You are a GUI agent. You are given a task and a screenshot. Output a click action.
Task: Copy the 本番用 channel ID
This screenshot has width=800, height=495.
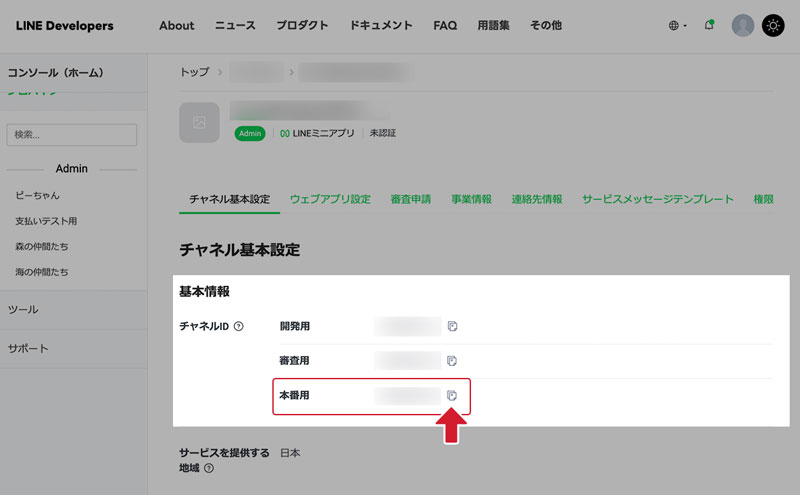452,396
